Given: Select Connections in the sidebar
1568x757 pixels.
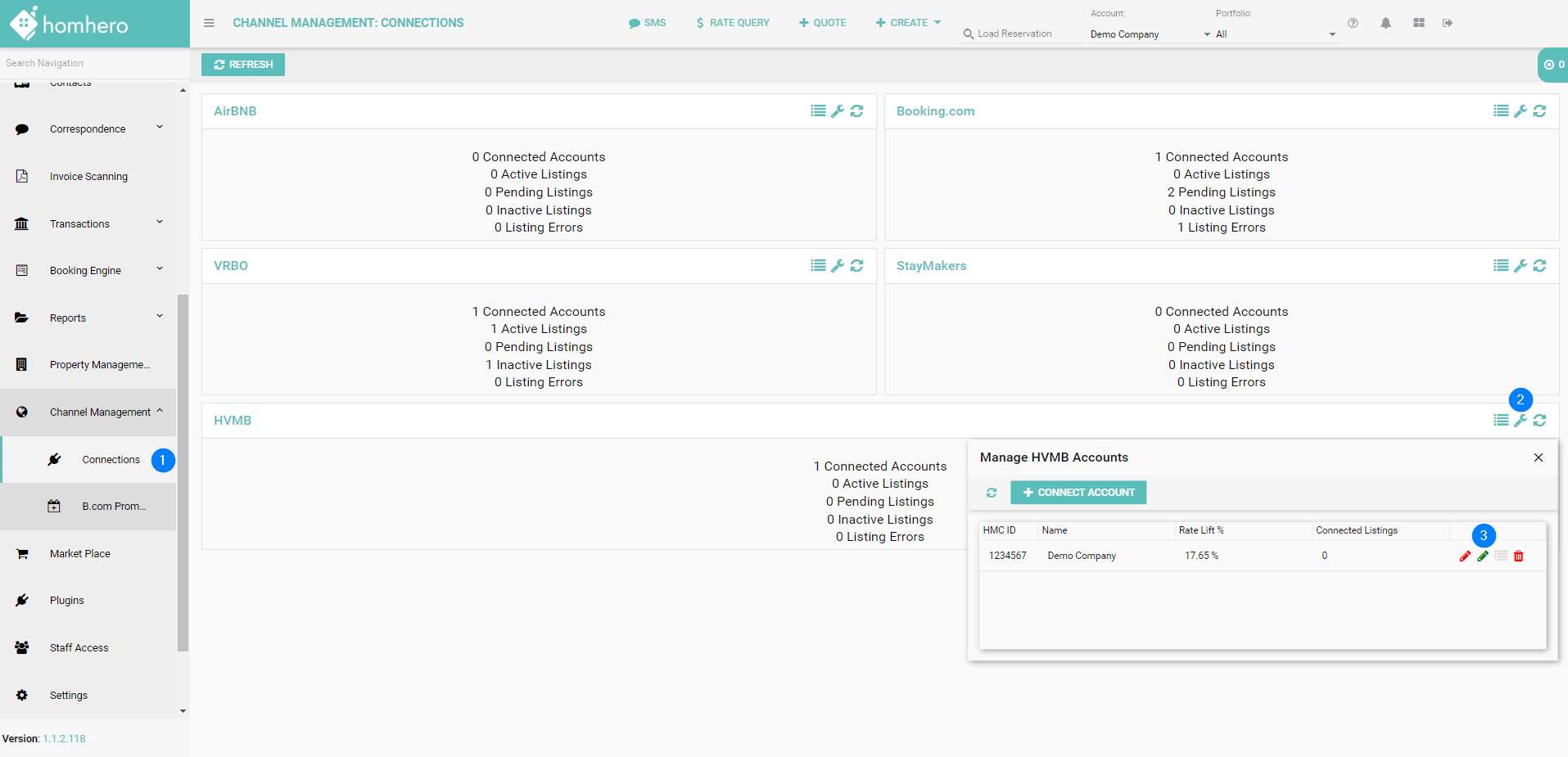Looking at the screenshot, I should (111, 460).
